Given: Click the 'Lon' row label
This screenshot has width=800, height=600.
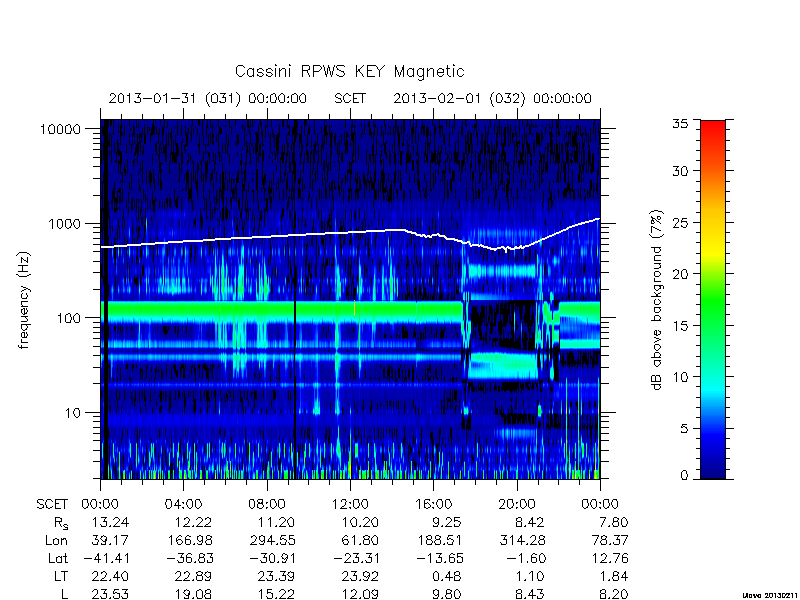Looking at the screenshot, I should (x=57, y=540).
